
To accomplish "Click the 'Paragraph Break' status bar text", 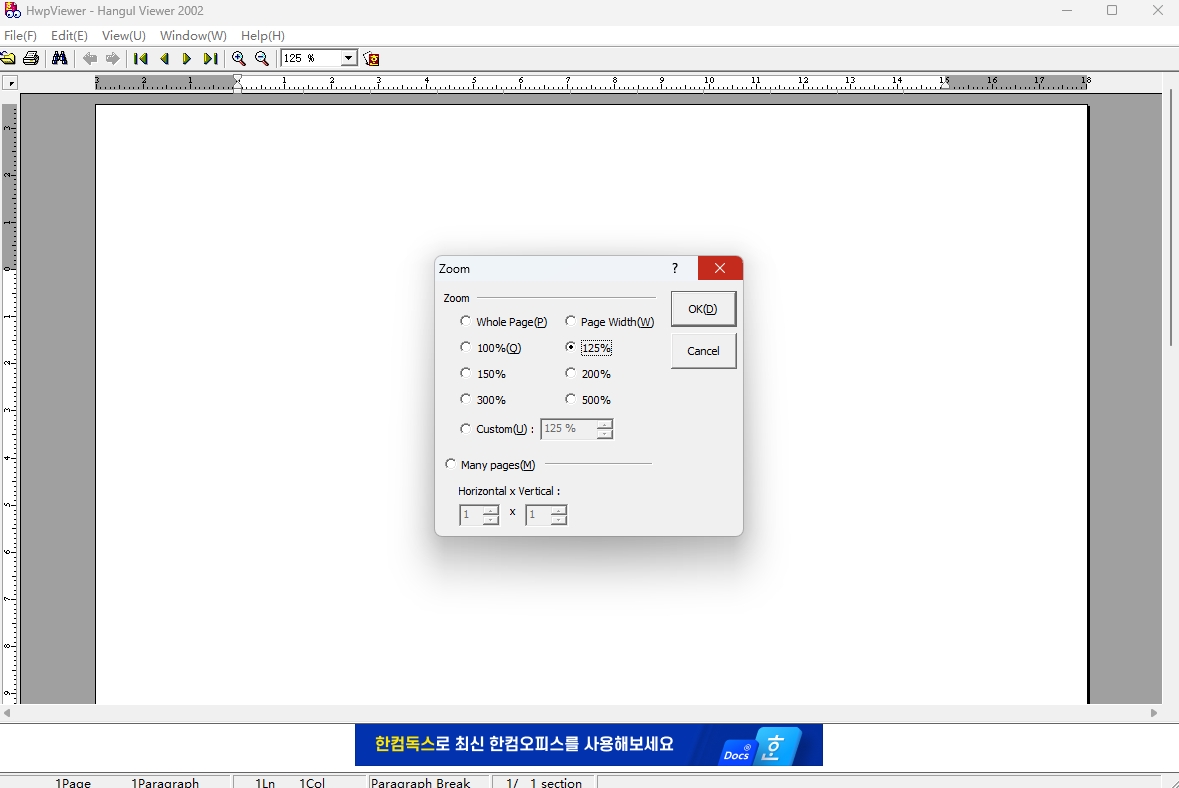I will coord(420,783).
